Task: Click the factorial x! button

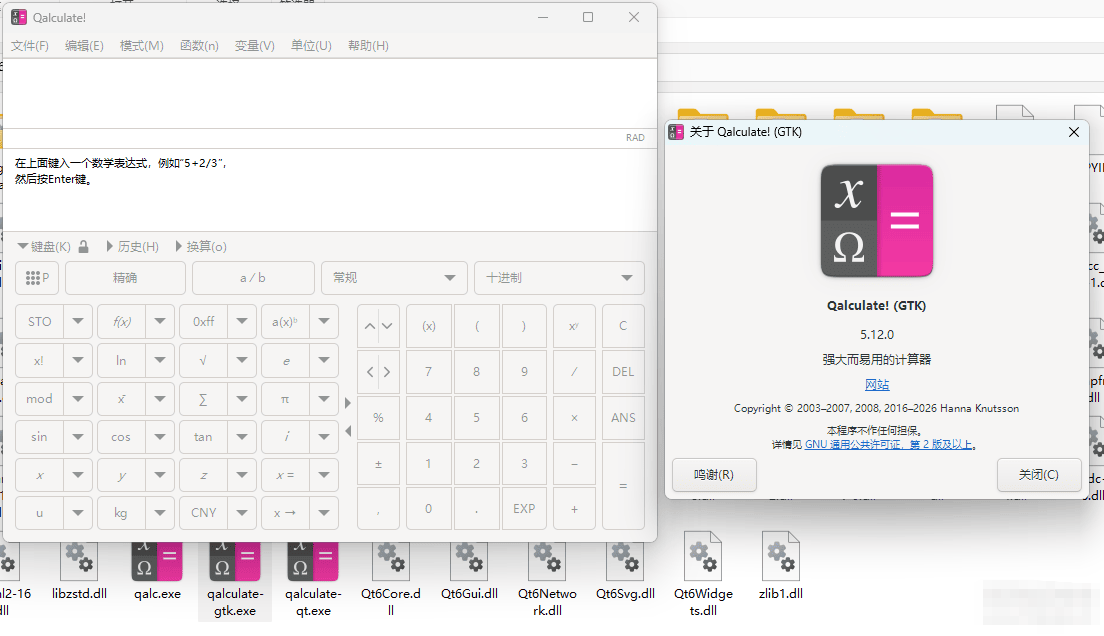Action: tap(39, 361)
